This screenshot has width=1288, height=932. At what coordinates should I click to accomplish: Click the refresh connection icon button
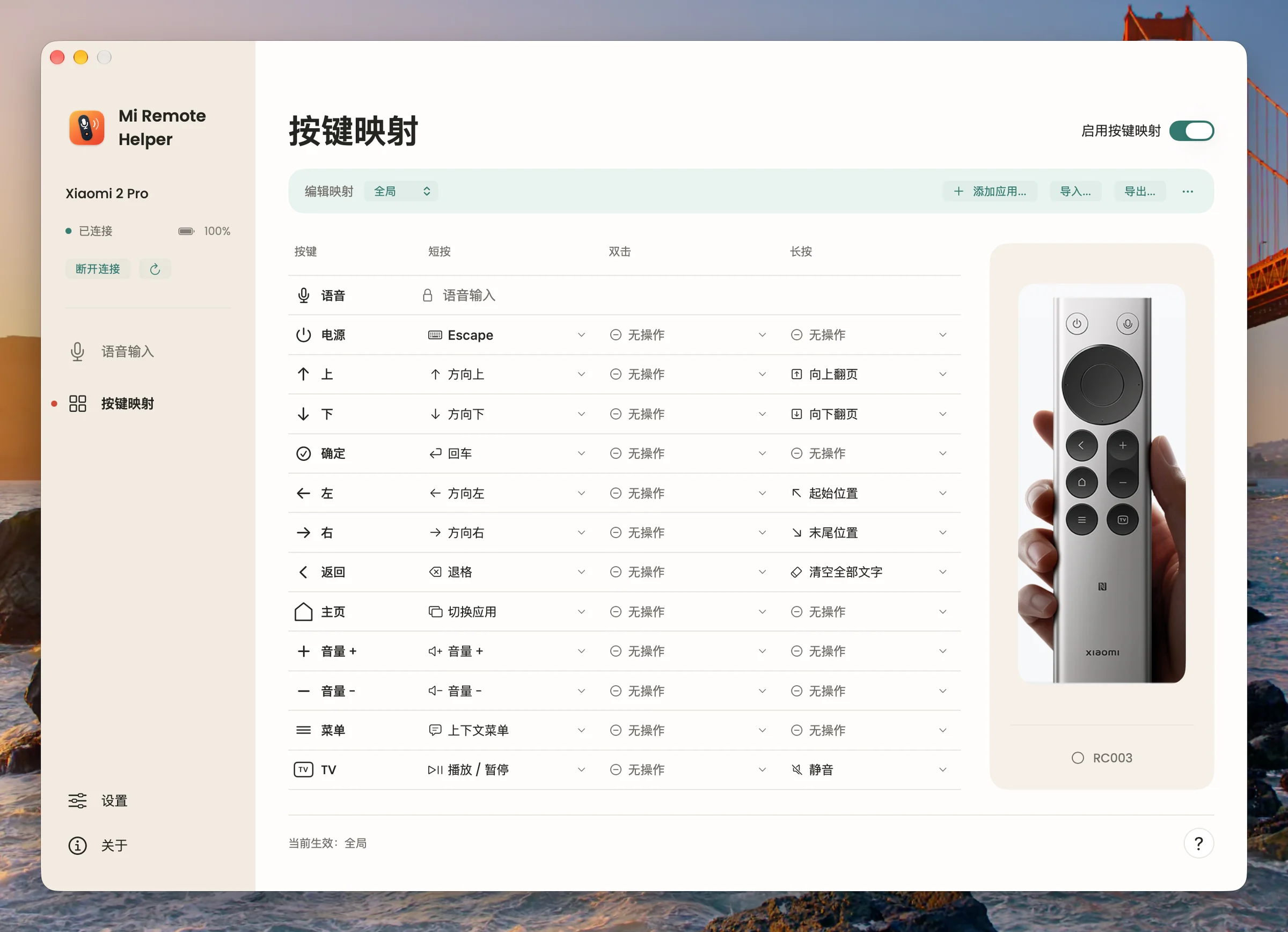[155, 269]
